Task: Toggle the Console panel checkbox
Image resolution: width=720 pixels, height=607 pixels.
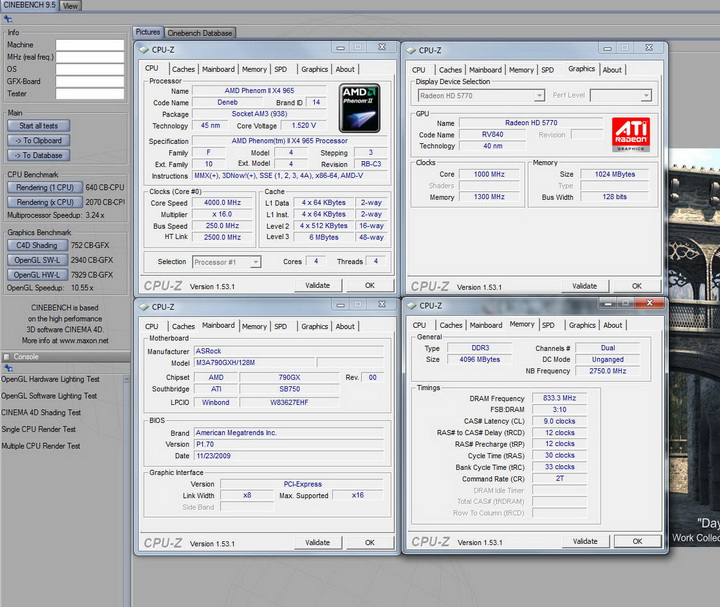Action: click(6, 357)
